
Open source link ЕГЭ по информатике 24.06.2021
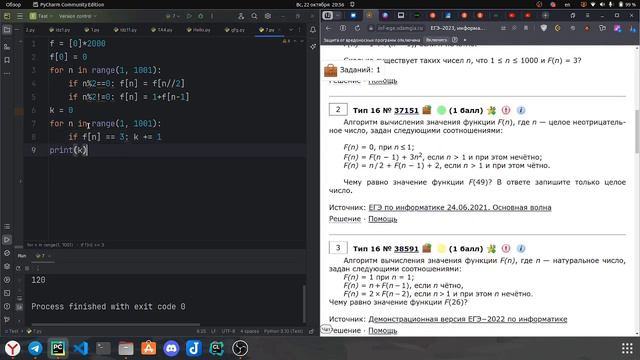click(x=460, y=207)
